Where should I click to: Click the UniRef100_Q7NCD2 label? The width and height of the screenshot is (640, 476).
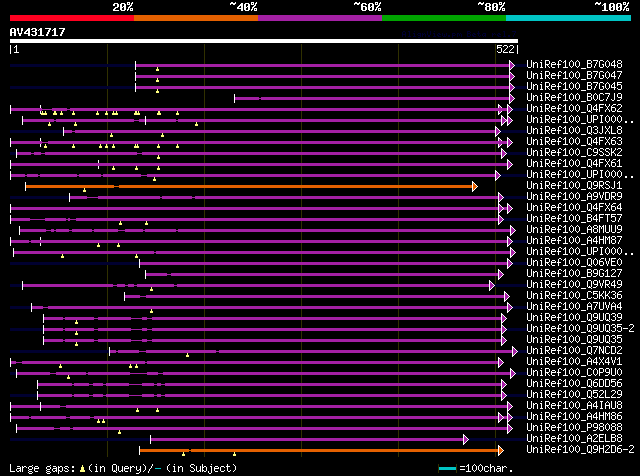coord(574,351)
